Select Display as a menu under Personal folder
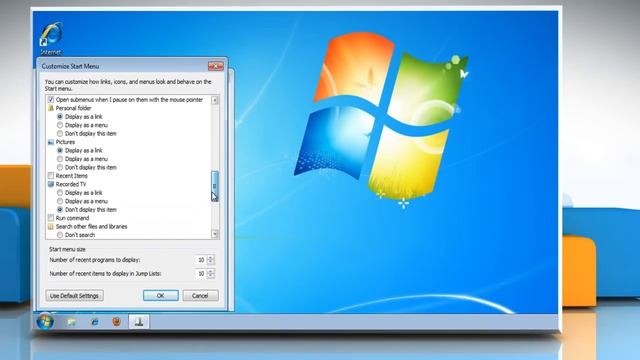640x360 pixels. pos(60,125)
